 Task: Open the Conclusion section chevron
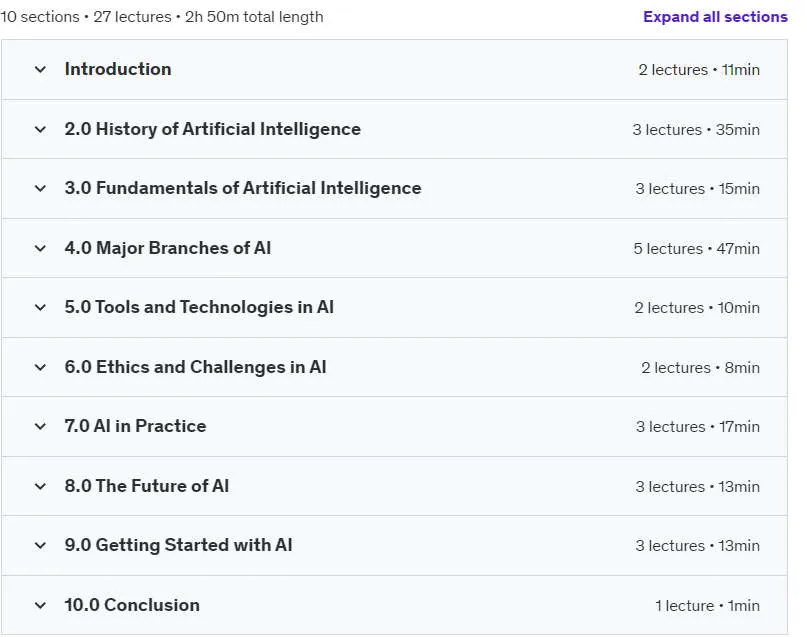point(40,606)
